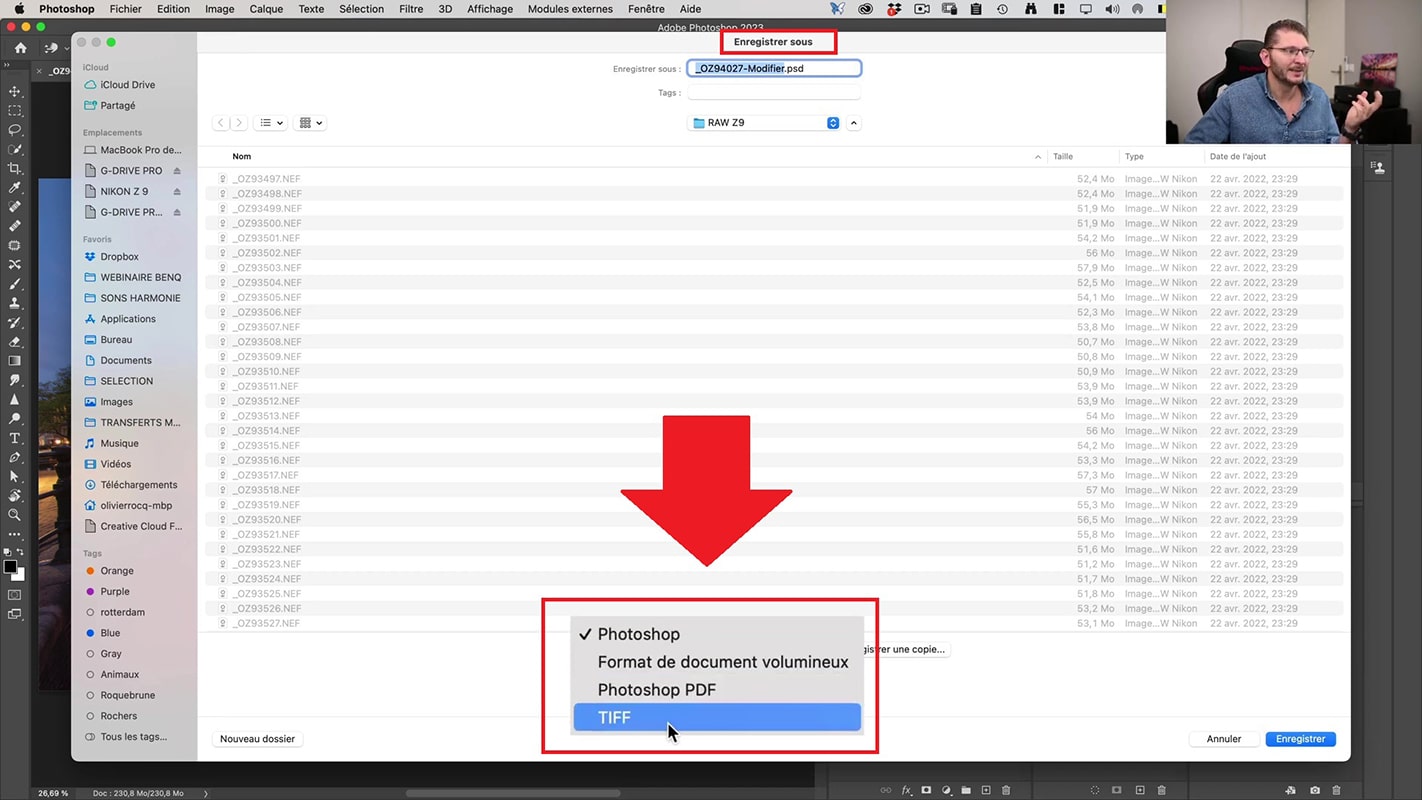Open the list view options dropdown
This screenshot has height=800, width=1422.
271,123
